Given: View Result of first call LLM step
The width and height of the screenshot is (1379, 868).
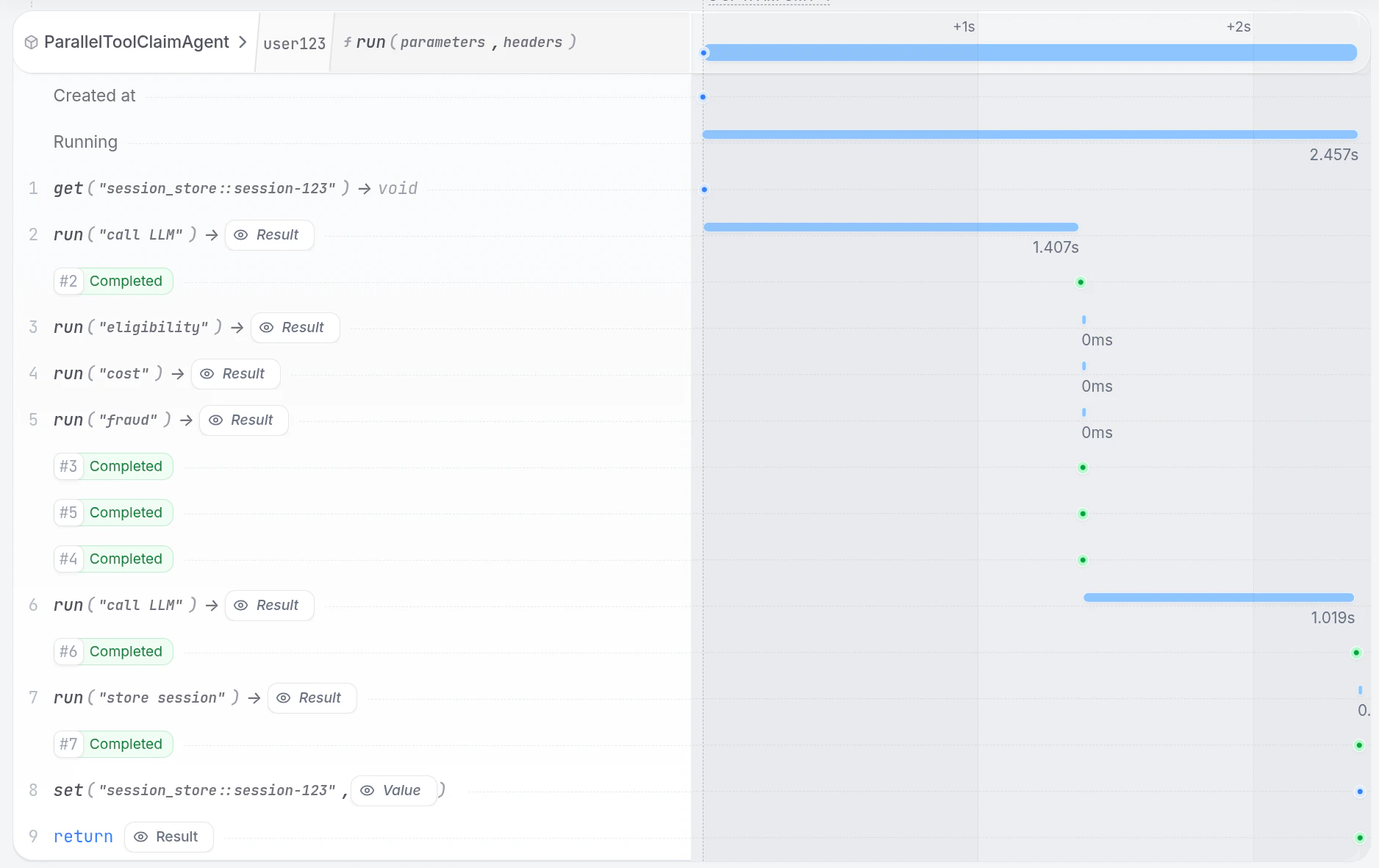Looking at the screenshot, I should [x=269, y=235].
